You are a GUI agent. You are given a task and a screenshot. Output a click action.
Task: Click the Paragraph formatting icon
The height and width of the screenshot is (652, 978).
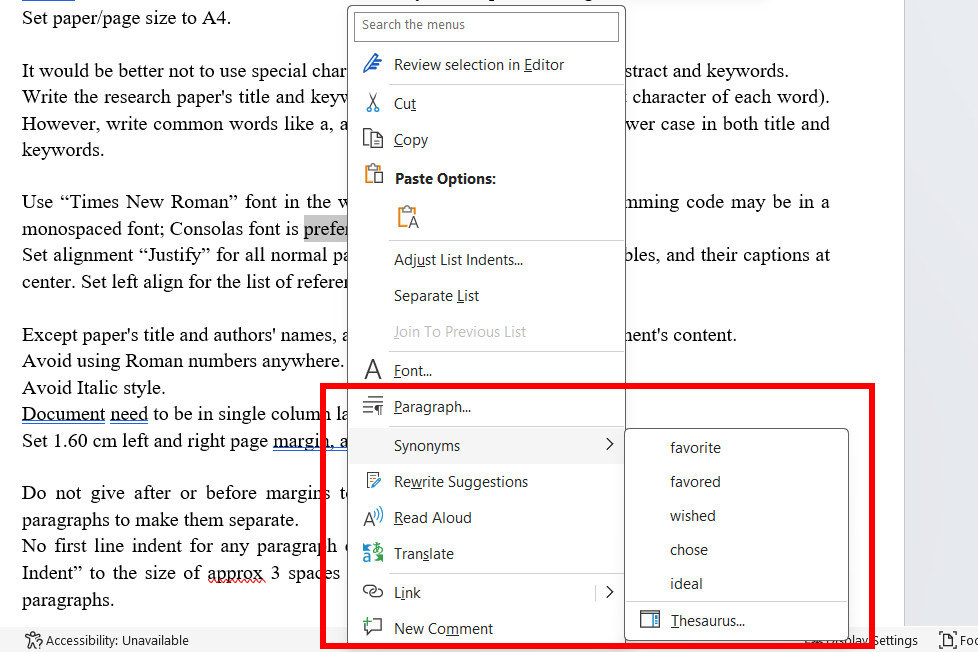pos(372,406)
